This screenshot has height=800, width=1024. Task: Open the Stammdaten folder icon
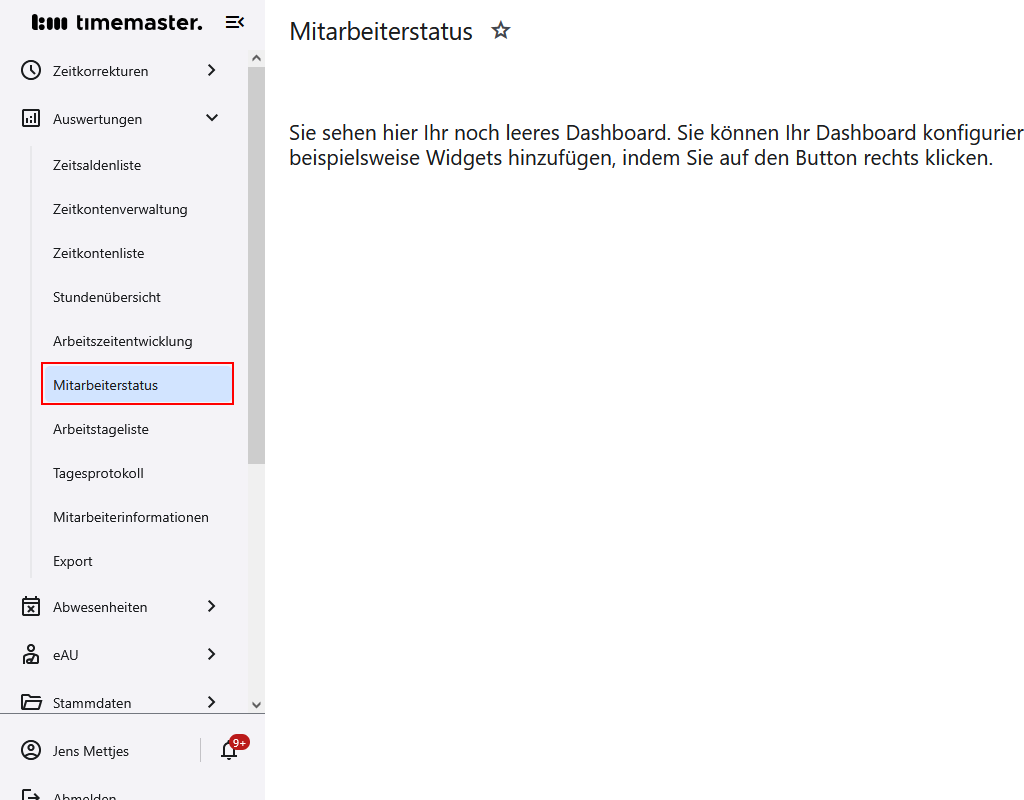point(29,702)
